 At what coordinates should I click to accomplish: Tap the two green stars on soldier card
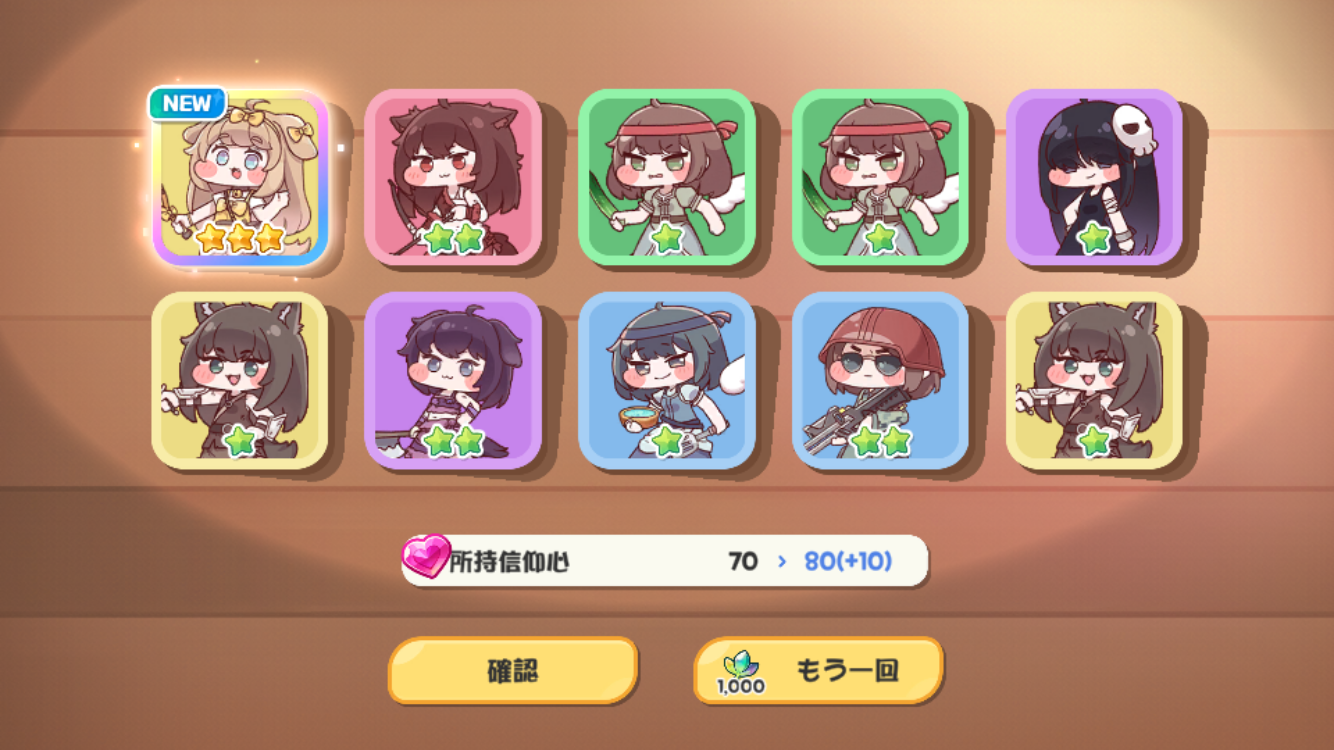coord(881,440)
